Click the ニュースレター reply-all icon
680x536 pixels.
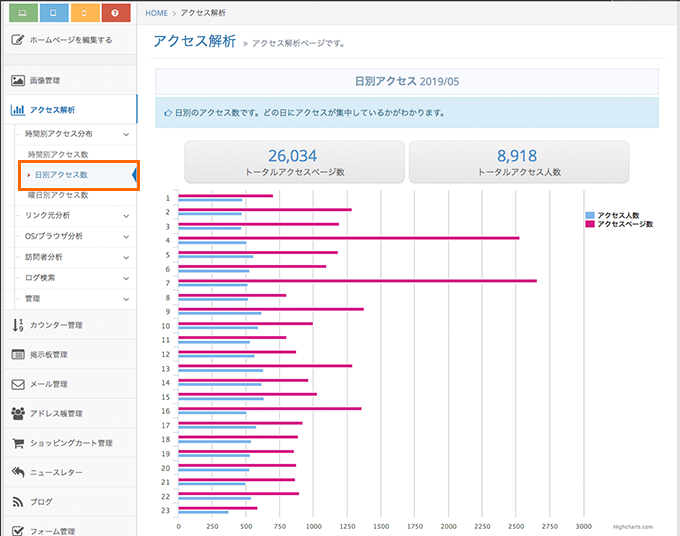click(x=18, y=472)
